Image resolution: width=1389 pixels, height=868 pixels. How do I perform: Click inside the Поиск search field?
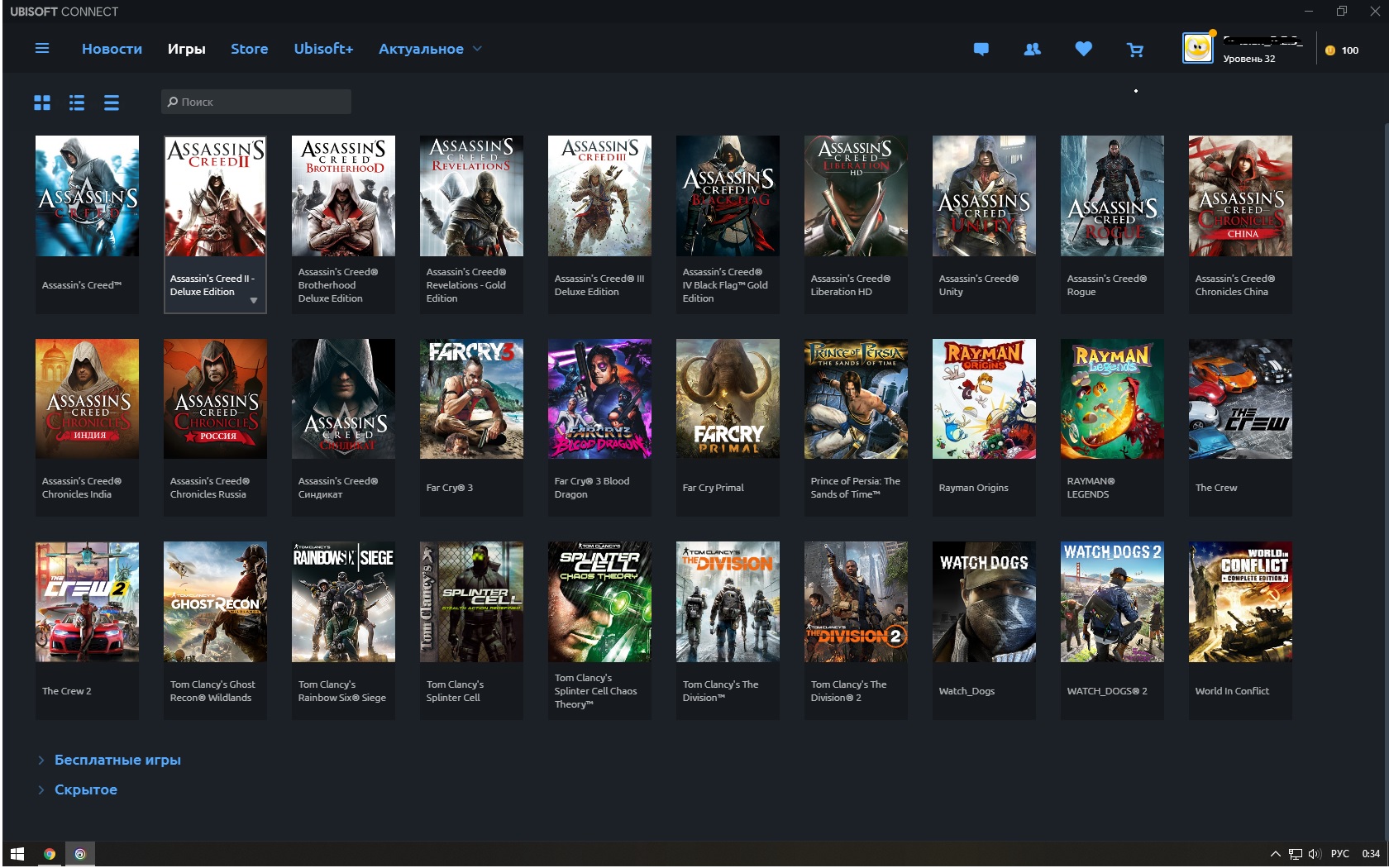pos(256,101)
